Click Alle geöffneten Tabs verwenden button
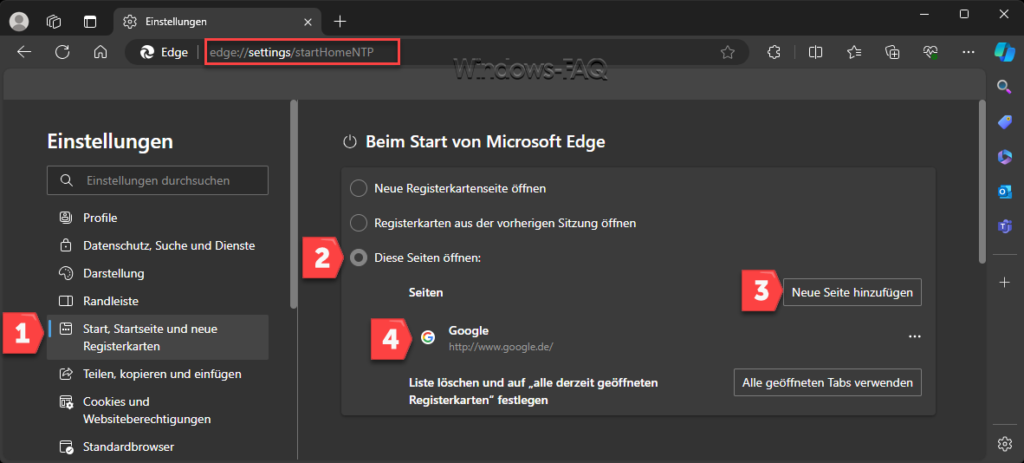Screen dimensions: 1024x463 point(827,383)
